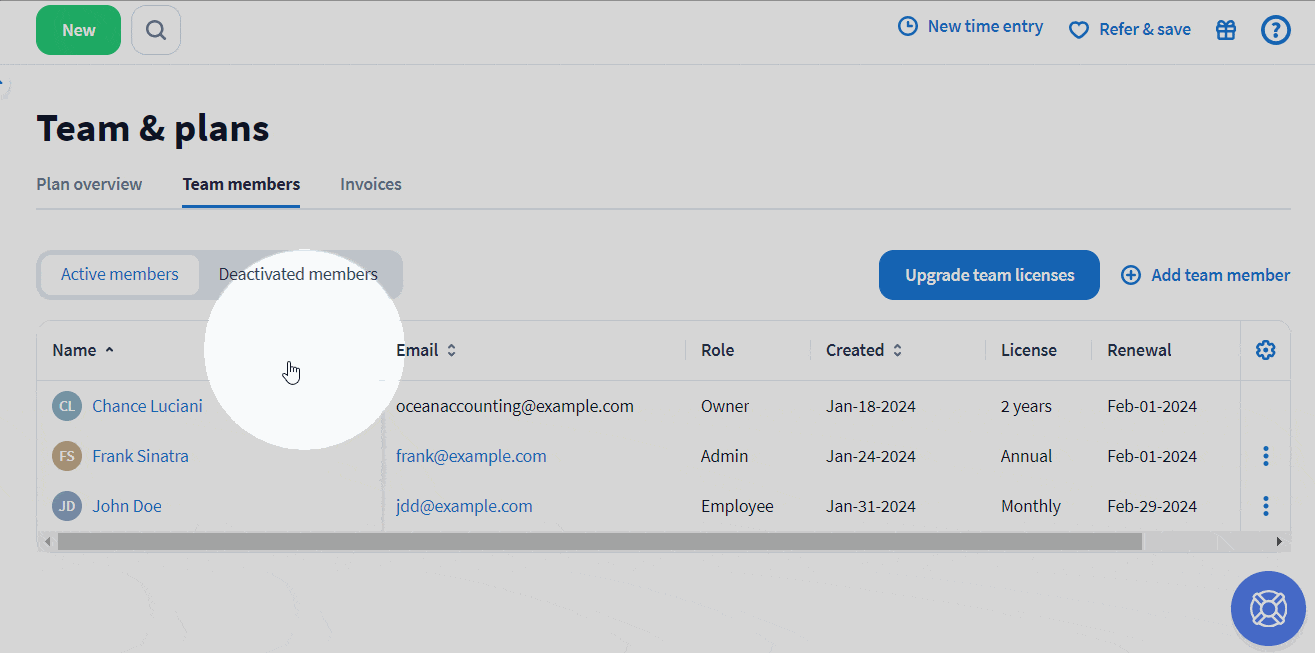The image size is (1315, 653).
Task: Open table column settings gear
Action: (1265, 350)
